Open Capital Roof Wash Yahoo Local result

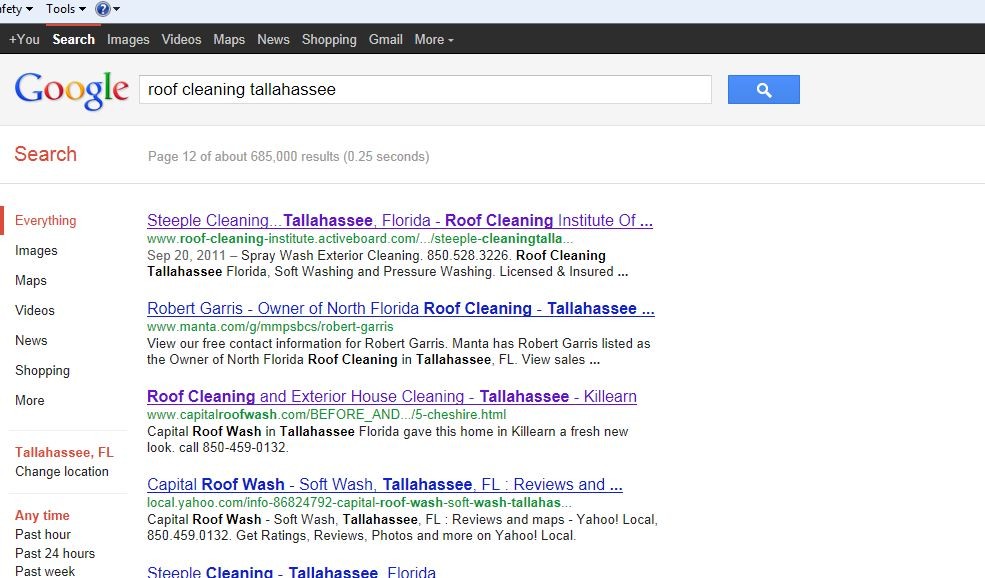[384, 485]
